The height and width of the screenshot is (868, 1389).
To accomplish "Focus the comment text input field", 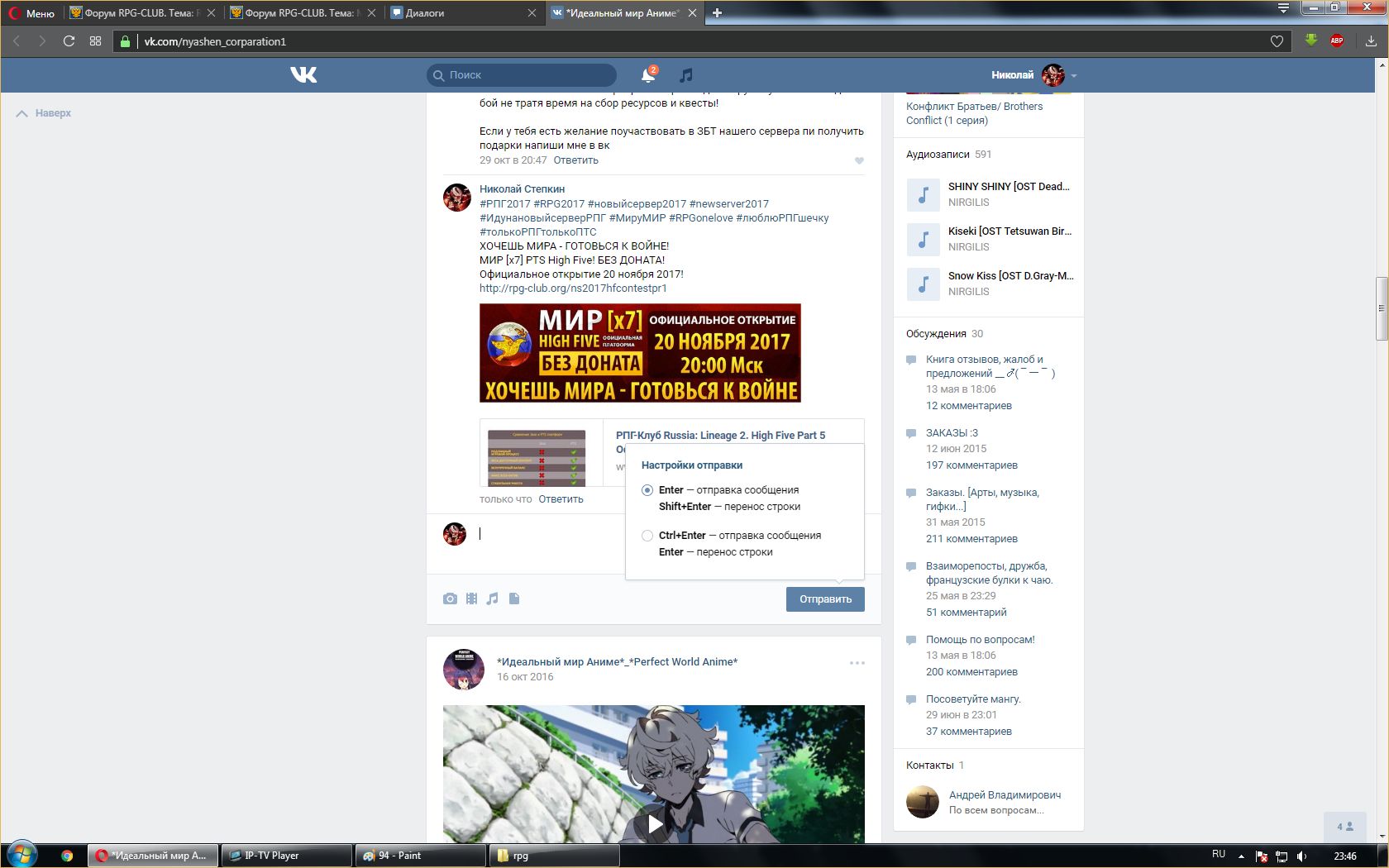I will pos(550,534).
